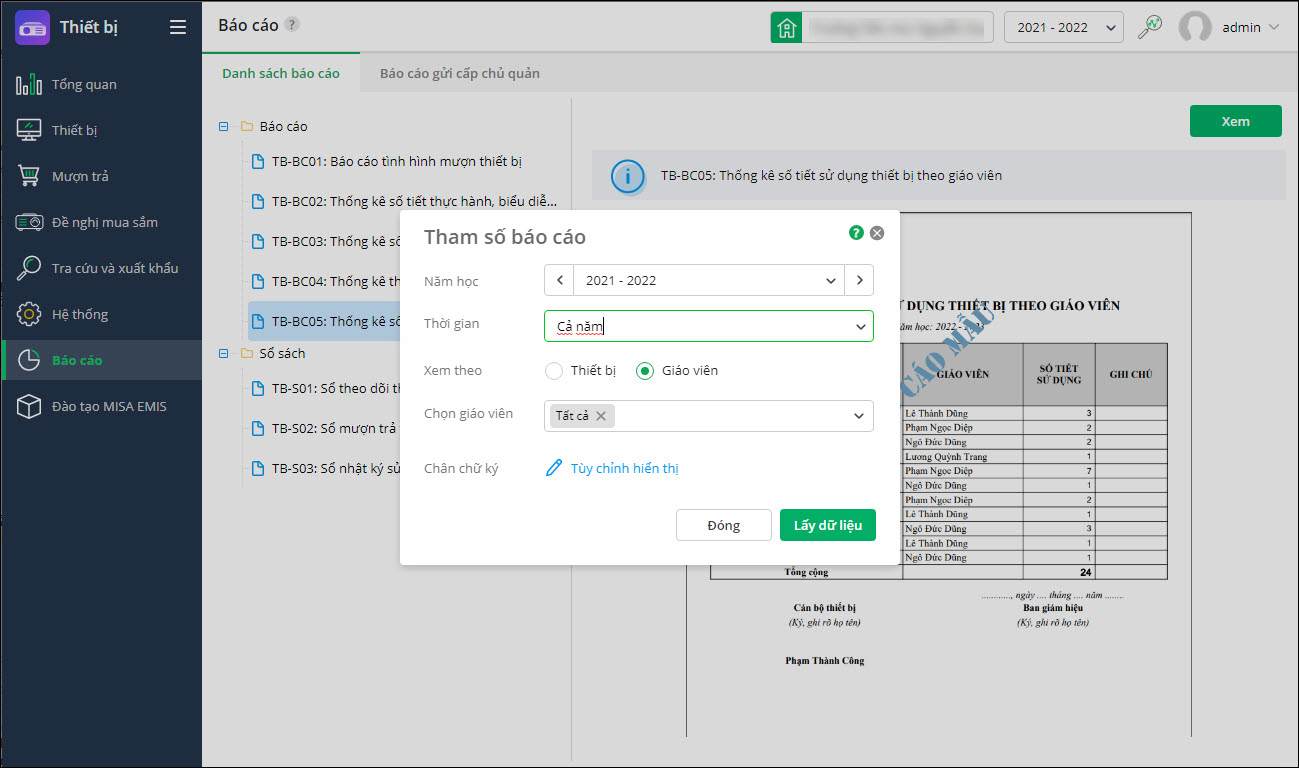Click the document icon of TB-BC02
The width and height of the screenshot is (1299, 768).
(258, 201)
